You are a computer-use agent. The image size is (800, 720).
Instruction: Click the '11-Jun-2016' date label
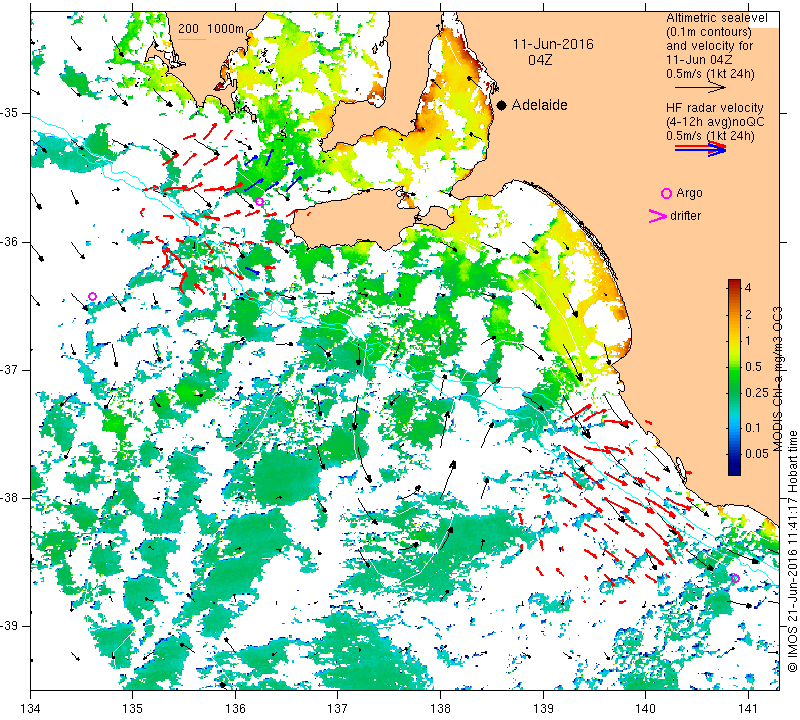553,44
